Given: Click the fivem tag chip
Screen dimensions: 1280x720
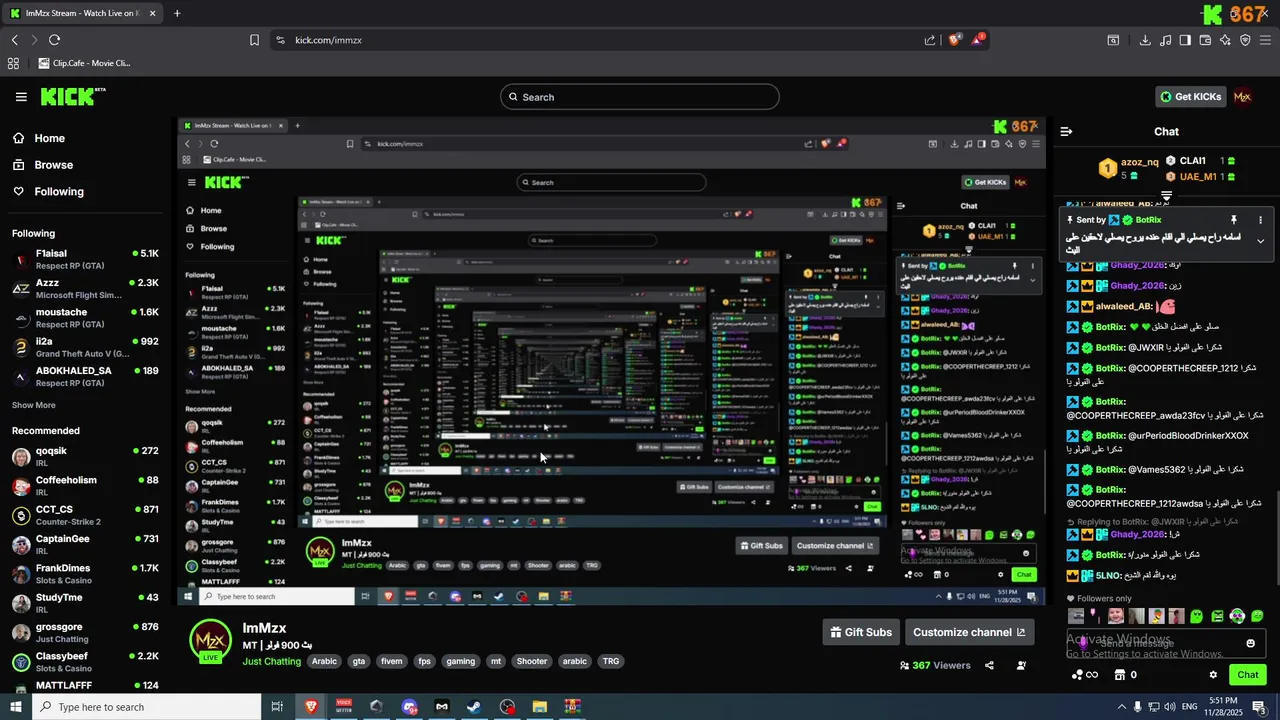Looking at the screenshot, I should coord(391,661).
